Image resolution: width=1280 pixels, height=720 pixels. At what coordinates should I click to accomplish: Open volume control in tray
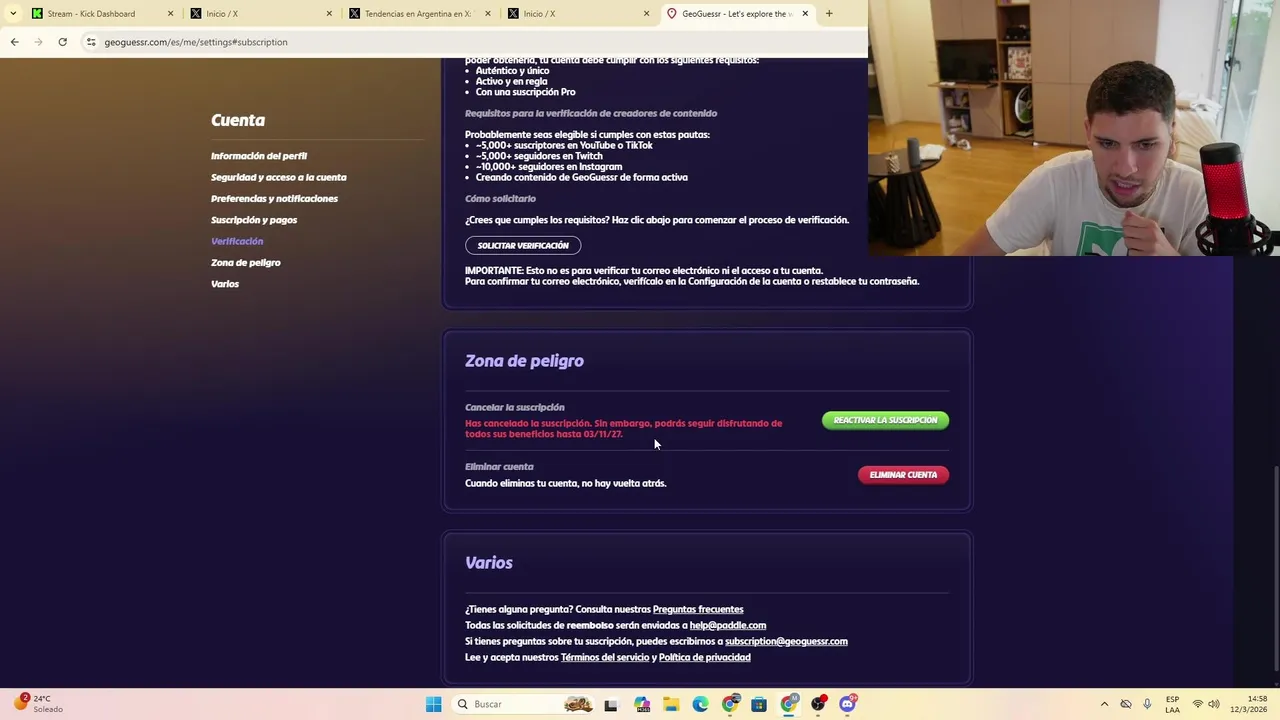tap(1214, 704)
